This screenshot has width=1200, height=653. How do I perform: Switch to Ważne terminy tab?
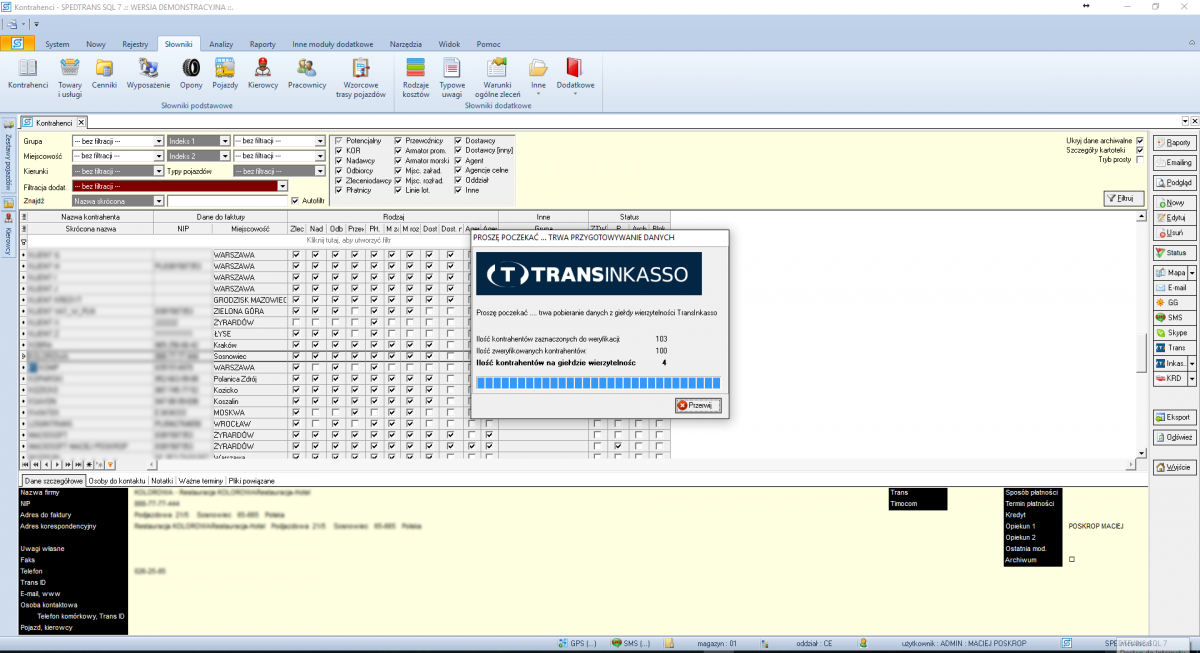click(201, 481)
